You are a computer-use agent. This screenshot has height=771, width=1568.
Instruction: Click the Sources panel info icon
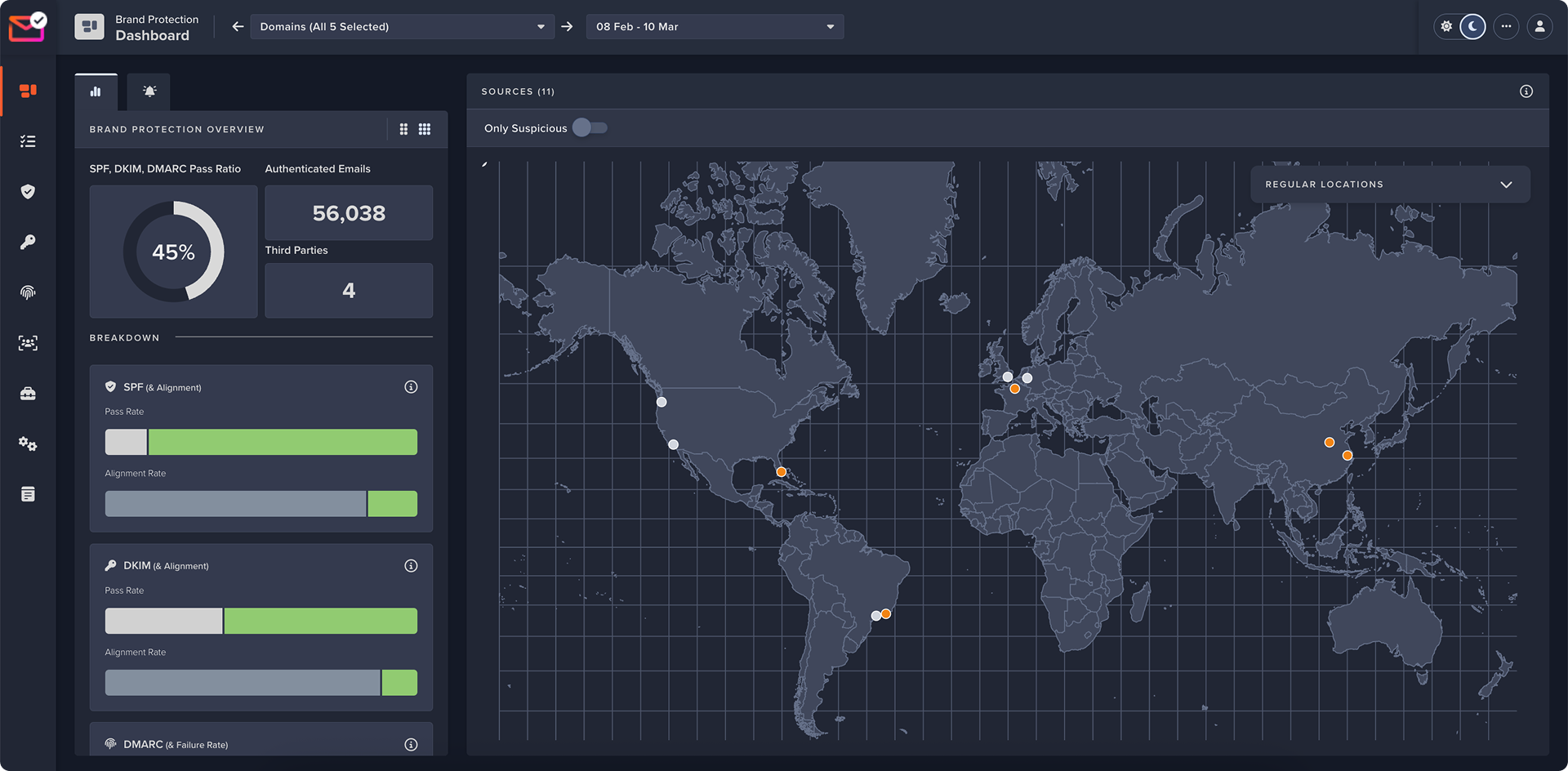1526,91
